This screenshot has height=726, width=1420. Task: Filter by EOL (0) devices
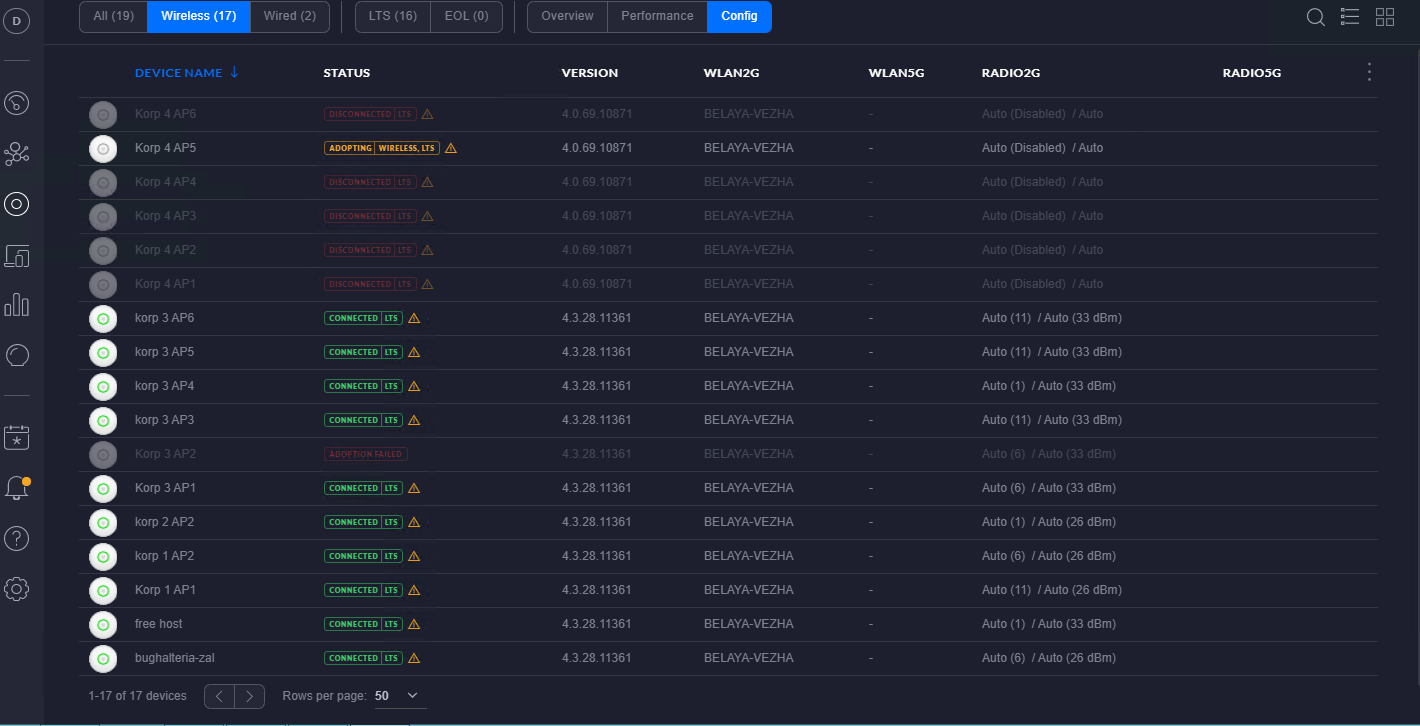(467, 16)
